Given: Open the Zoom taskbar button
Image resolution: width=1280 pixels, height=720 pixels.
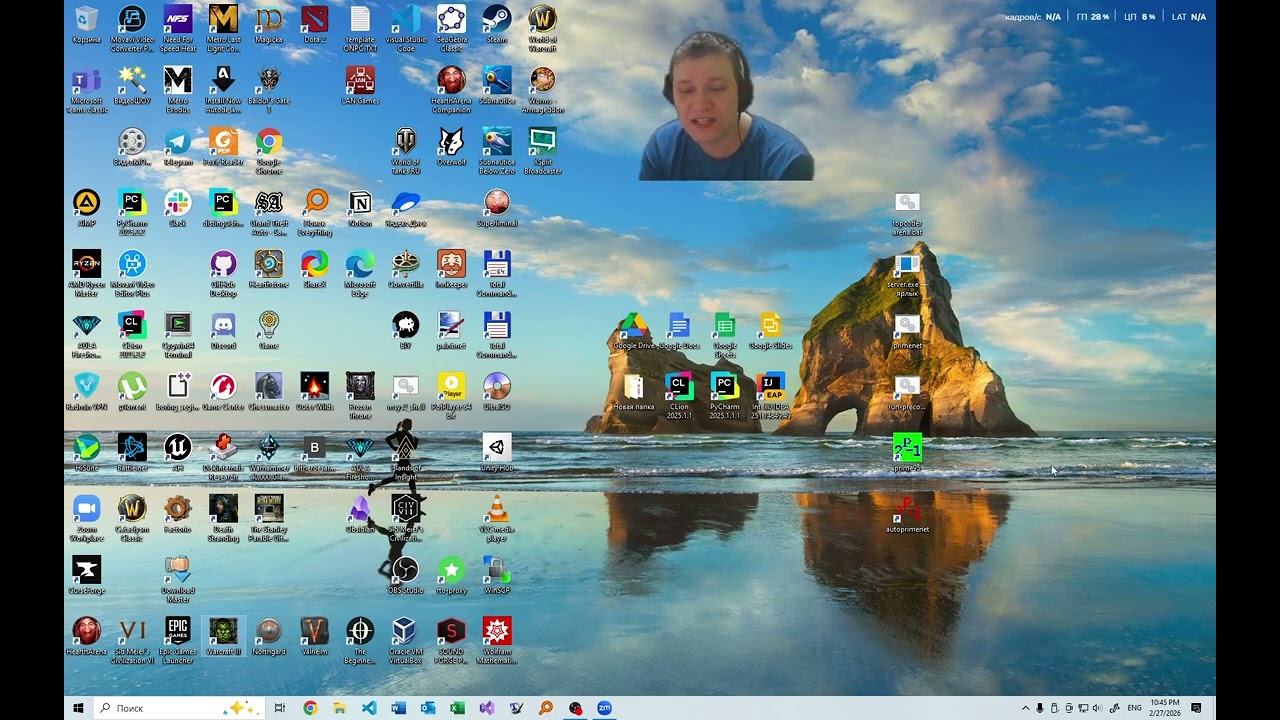Looking at the screenshot, I should pyautogui.click(x=604, y=708).
